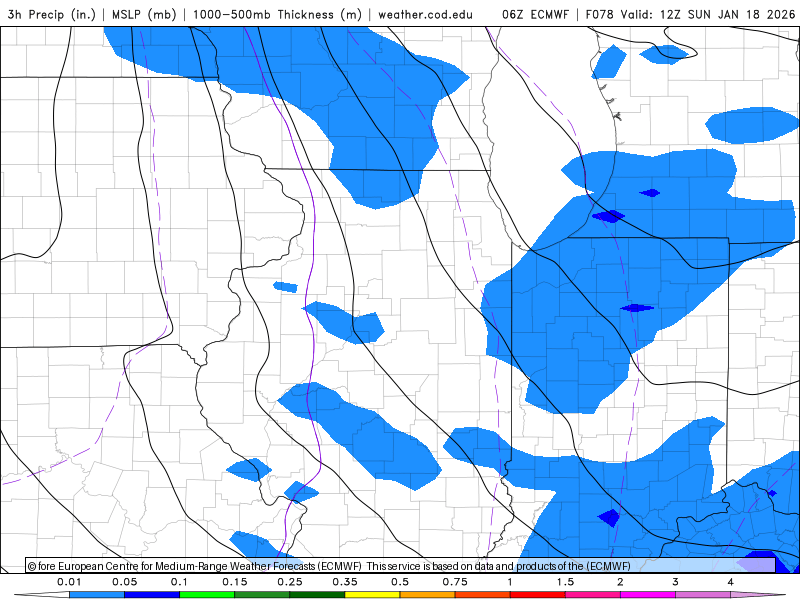Image resolution: width=800 pixels, height=600 pixels.
Task: Click the yellow 0.35–0.5 legend swatch
Action: click(372, 595)
